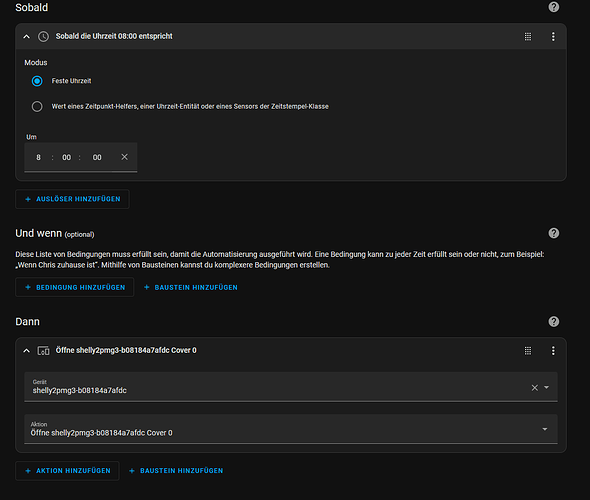Open the Gerät device dropdown arrow
Image resolution: width=590 pixels, height=500 pixels.
coord(546,387)
